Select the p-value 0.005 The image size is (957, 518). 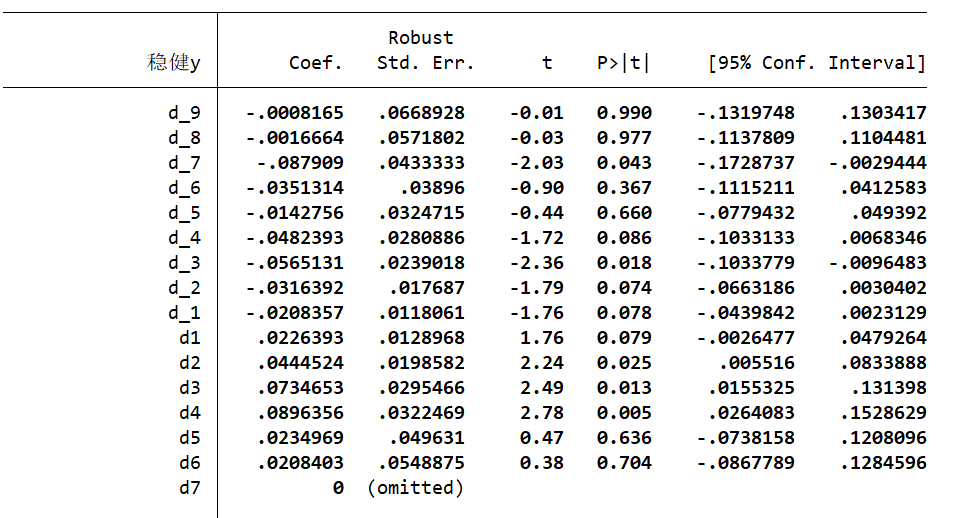(624, 413)
